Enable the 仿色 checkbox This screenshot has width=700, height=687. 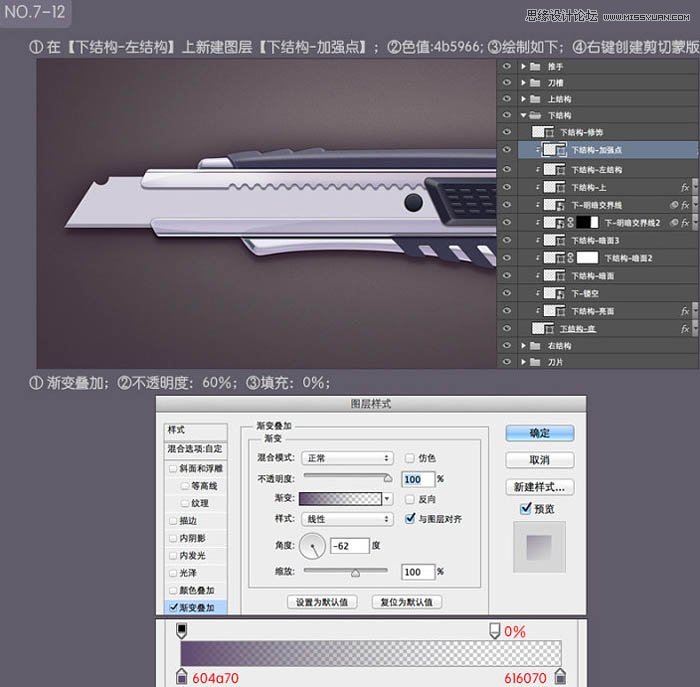point(409,458)
